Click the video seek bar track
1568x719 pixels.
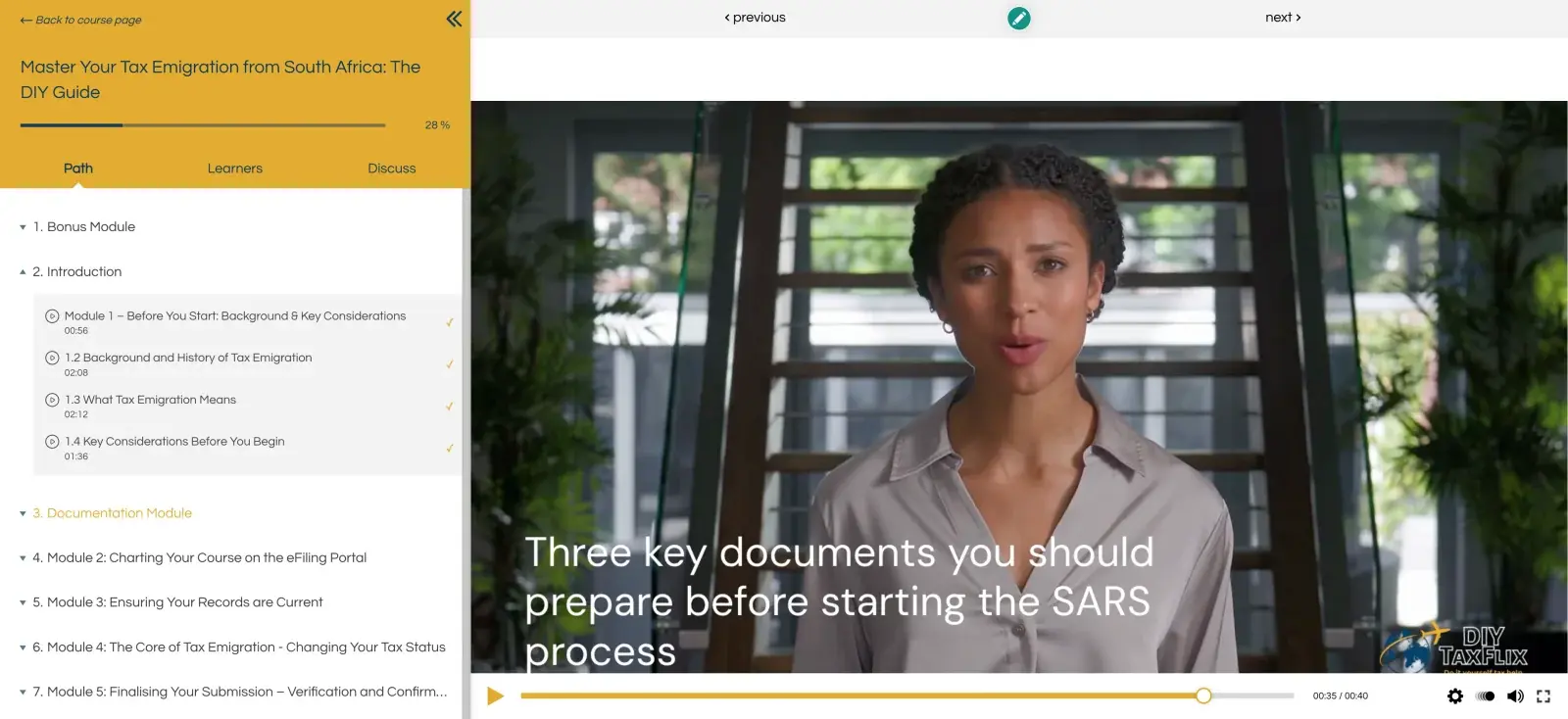[907, 695]
